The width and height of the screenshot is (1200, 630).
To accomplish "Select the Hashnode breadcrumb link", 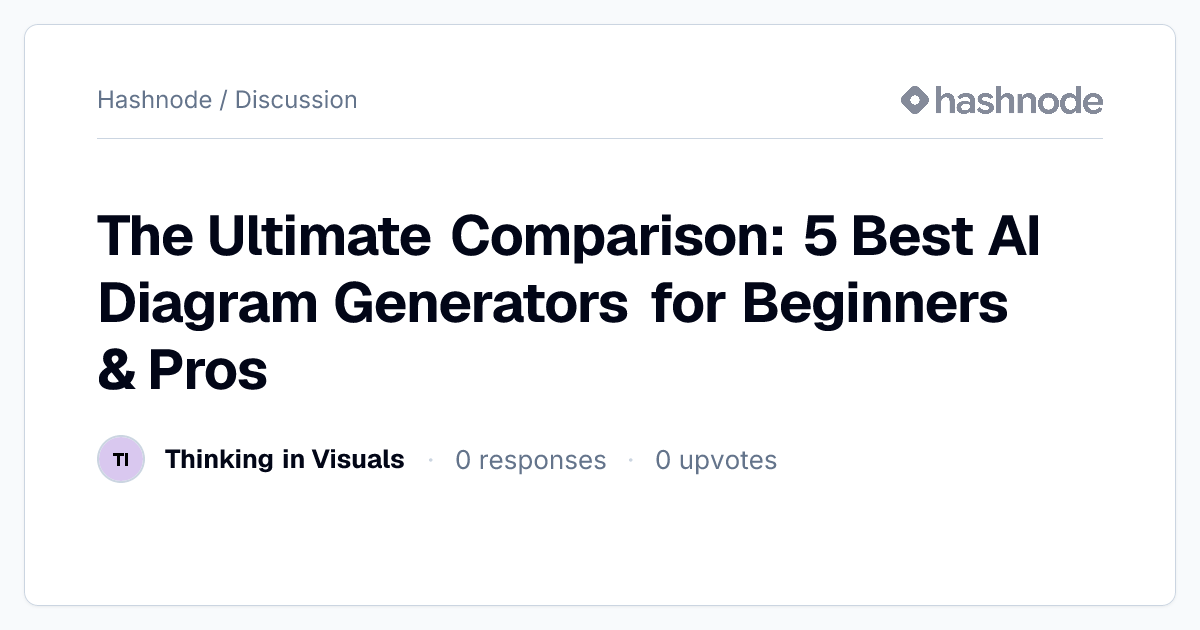I will [155, 100].
